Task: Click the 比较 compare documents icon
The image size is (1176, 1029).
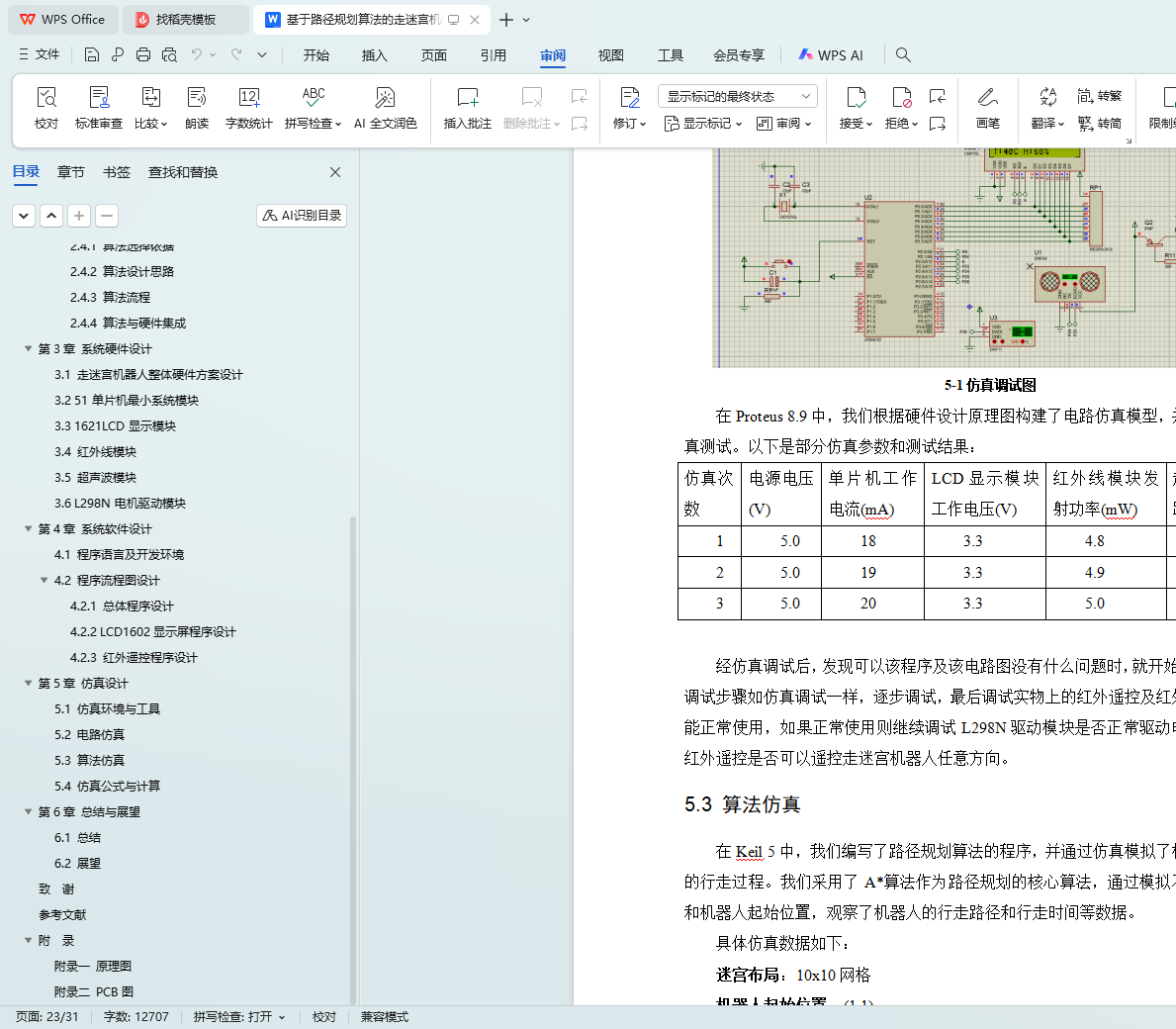Action: 150,108
